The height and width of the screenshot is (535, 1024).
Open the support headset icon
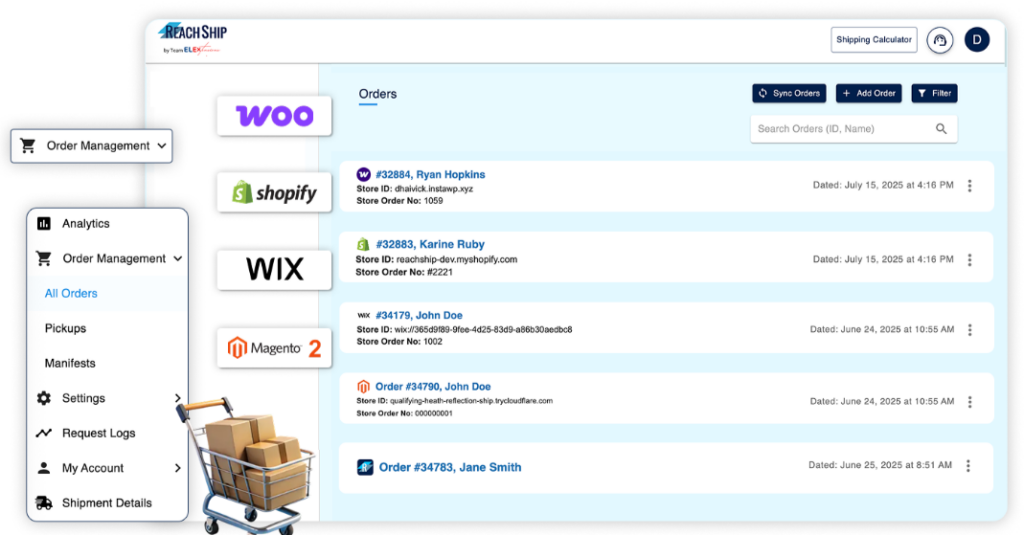(940, 41)
